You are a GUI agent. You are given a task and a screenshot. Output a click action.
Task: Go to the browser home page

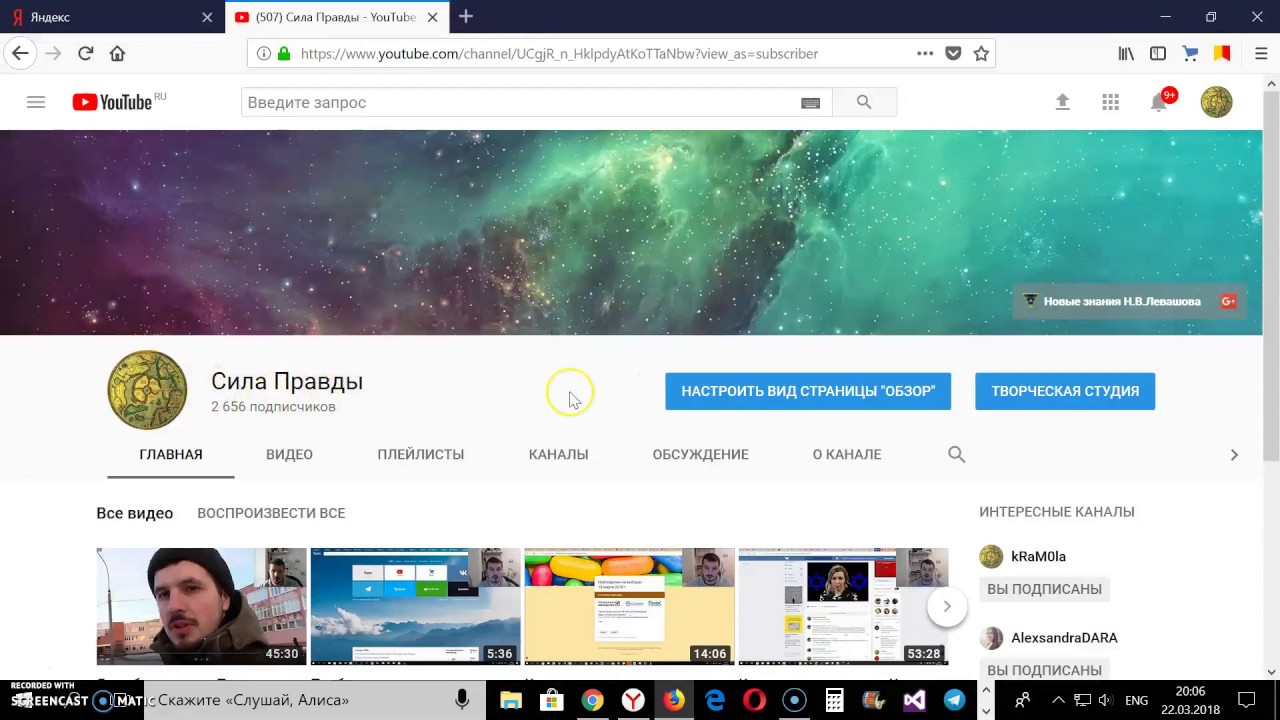(x=117, y=53)
